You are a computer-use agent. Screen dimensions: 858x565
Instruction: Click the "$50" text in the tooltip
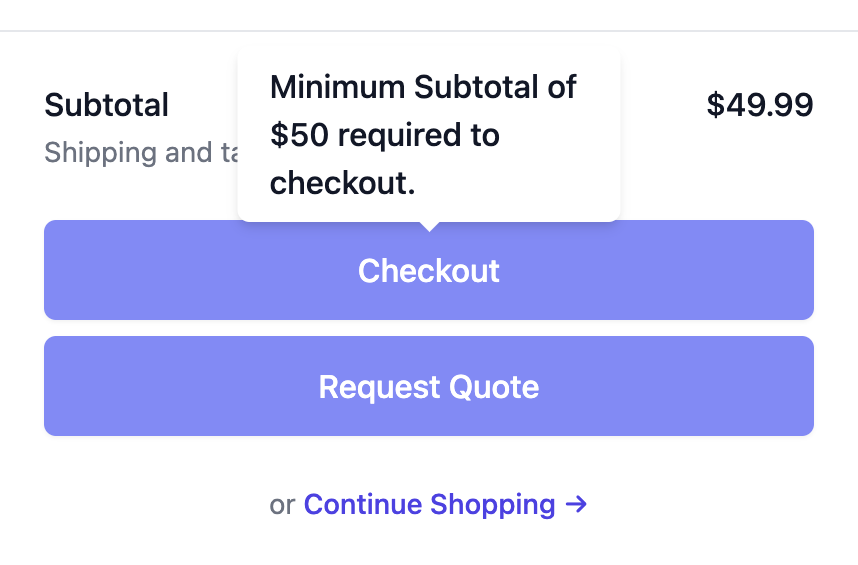[299, 135]
